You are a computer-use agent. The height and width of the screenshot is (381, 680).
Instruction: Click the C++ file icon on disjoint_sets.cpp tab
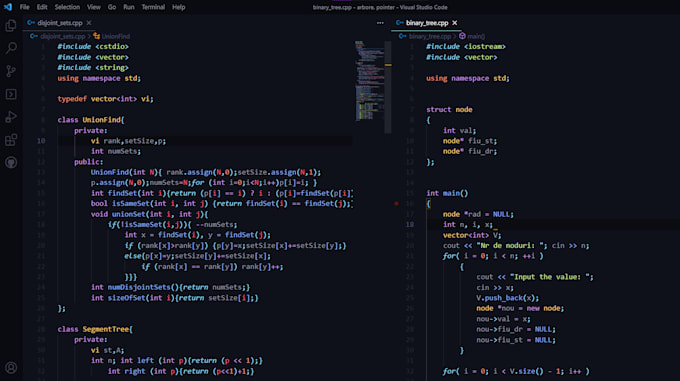click(x=31, y=23)
